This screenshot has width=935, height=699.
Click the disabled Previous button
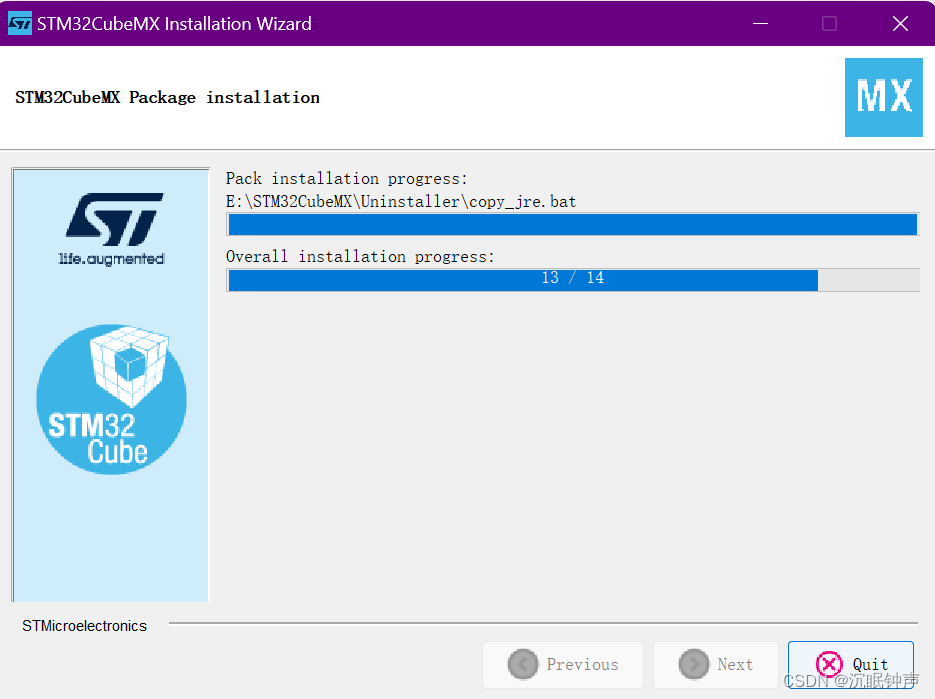(x=562, y=664)
